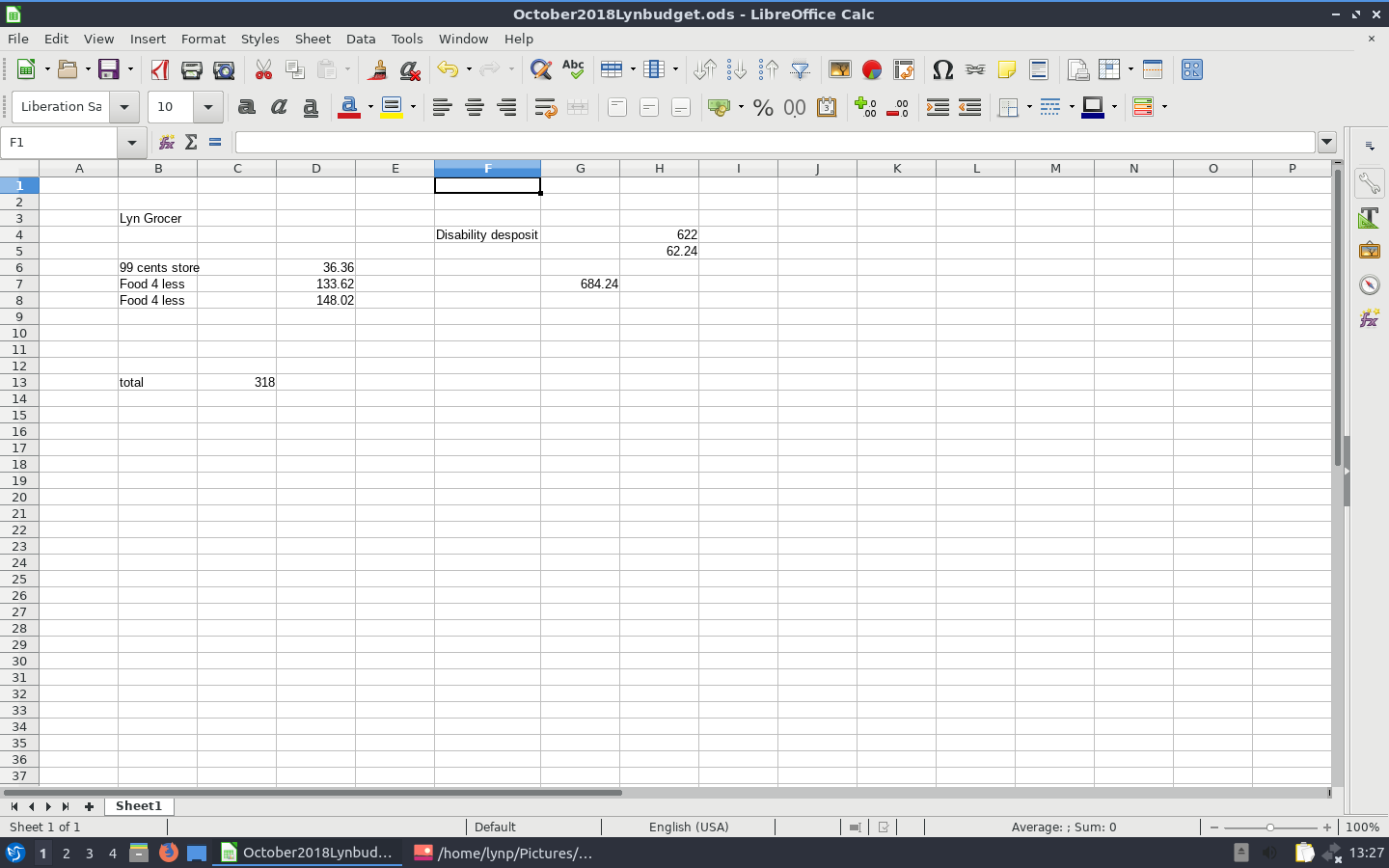Click the Export as PDF icon
1389x868 pixels.
(x=160, y=69)
